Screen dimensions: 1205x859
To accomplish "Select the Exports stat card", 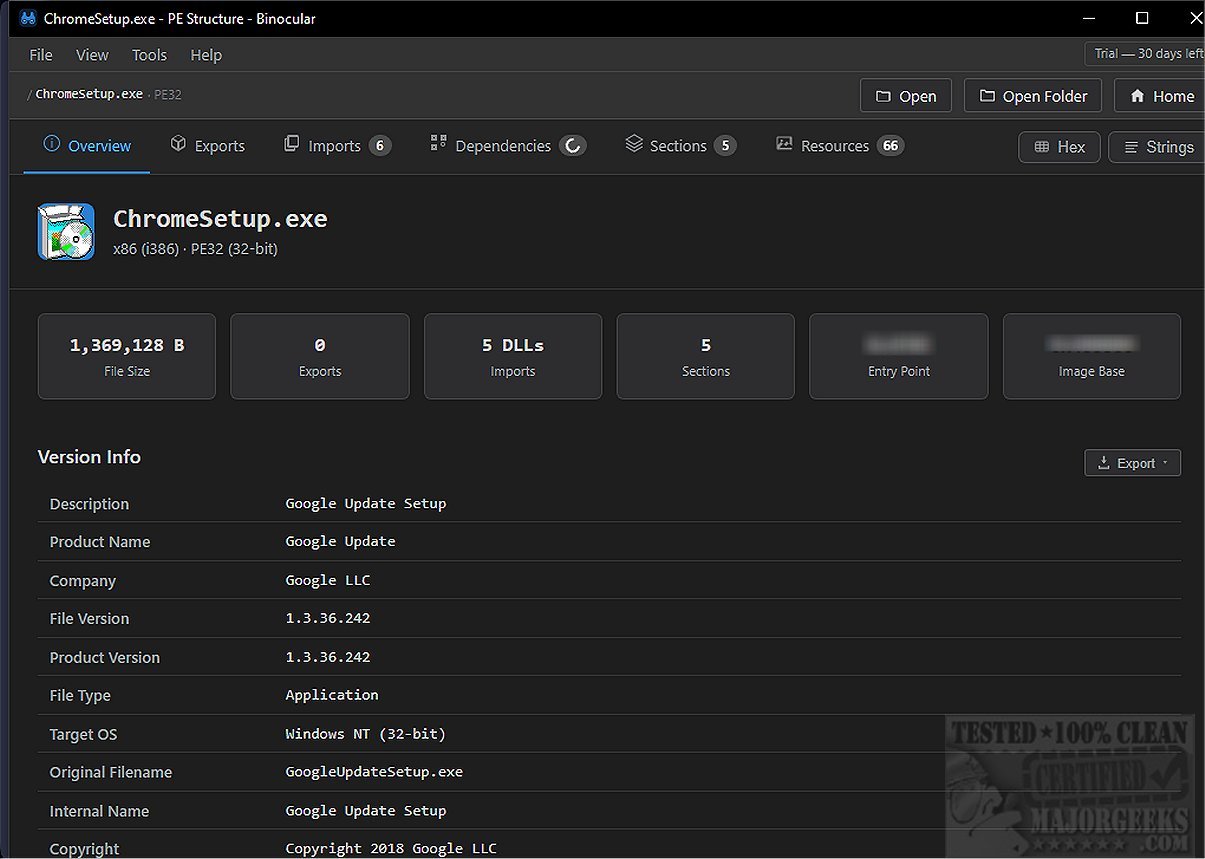I will click(x=320, y=356).
